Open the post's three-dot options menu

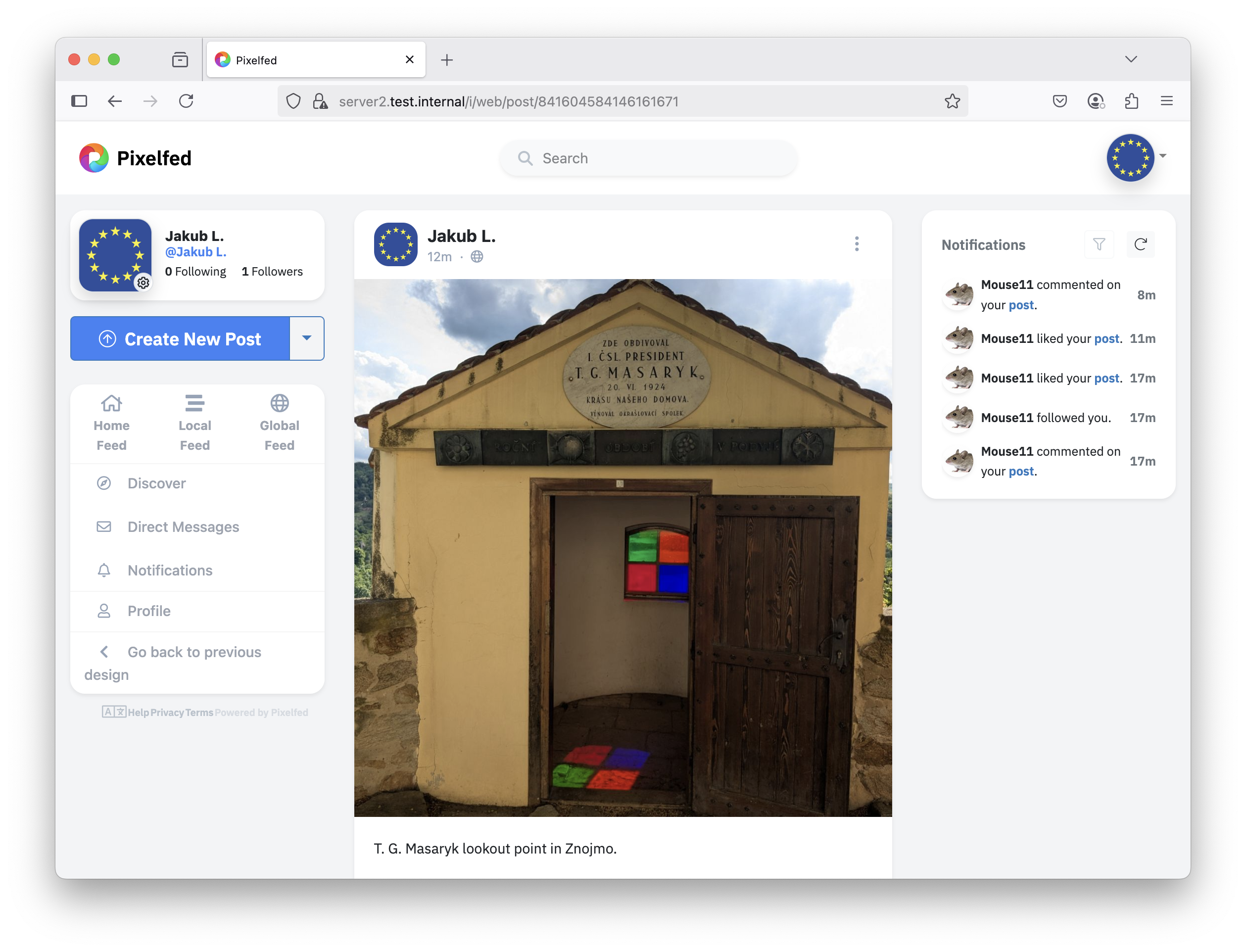click(x=856, y=243)
